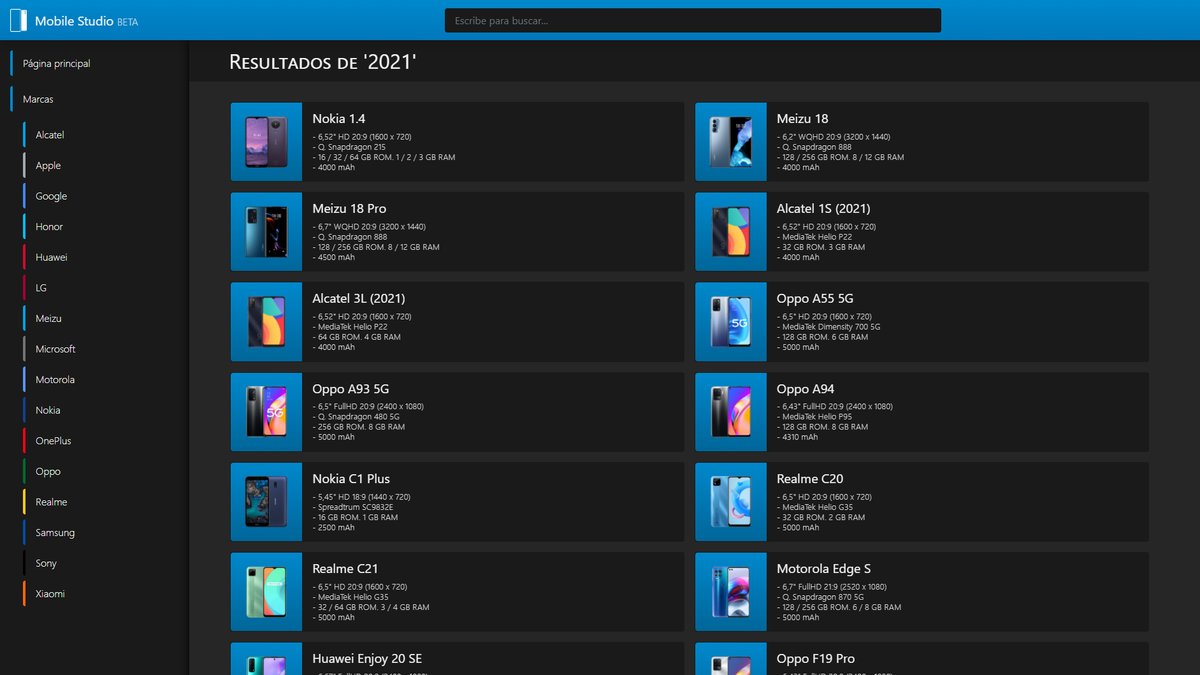Select the Sony brand
The image size is (1200, 675).
tap(46, 563)
